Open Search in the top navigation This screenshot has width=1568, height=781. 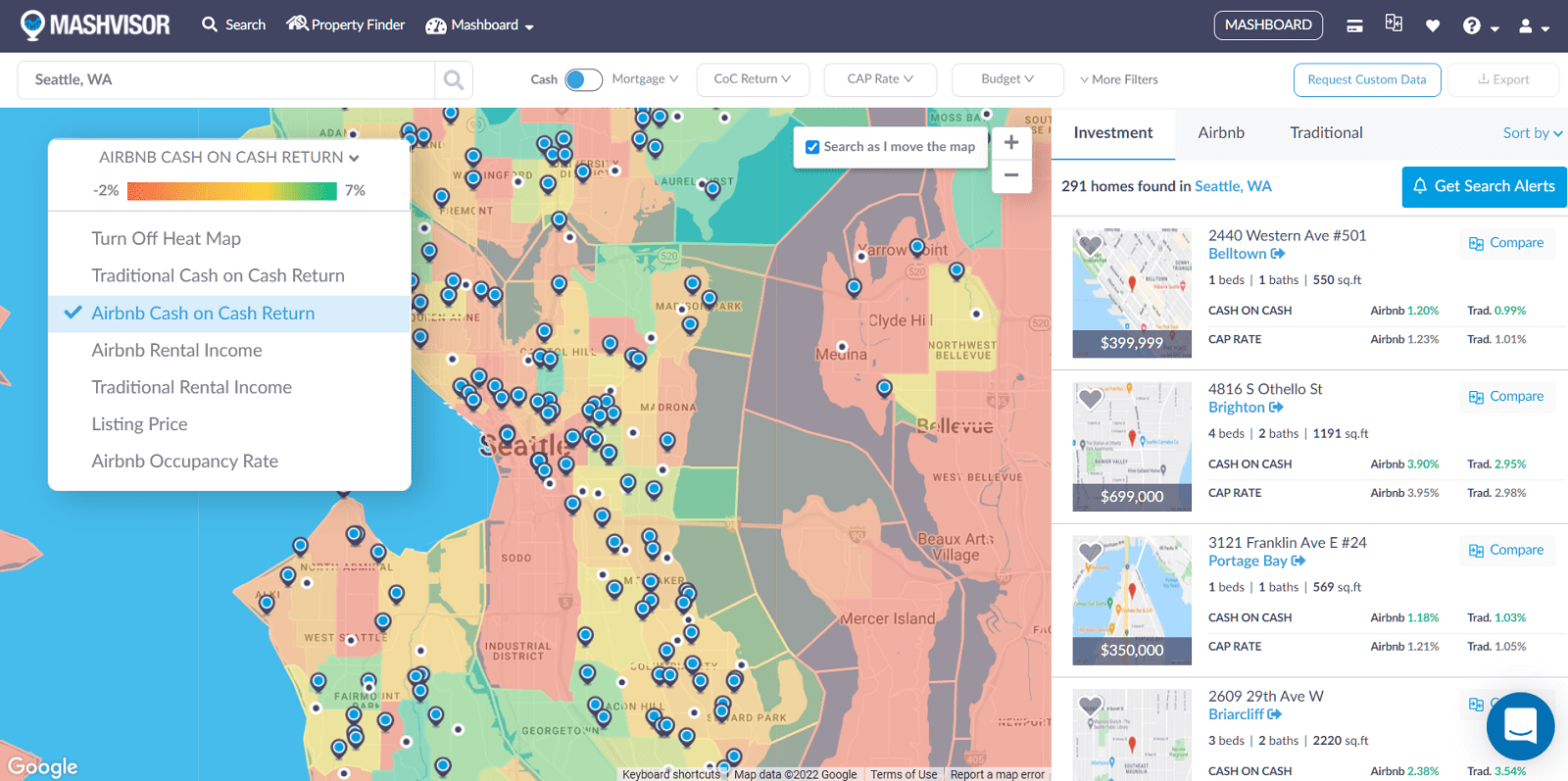click(234, 24)
